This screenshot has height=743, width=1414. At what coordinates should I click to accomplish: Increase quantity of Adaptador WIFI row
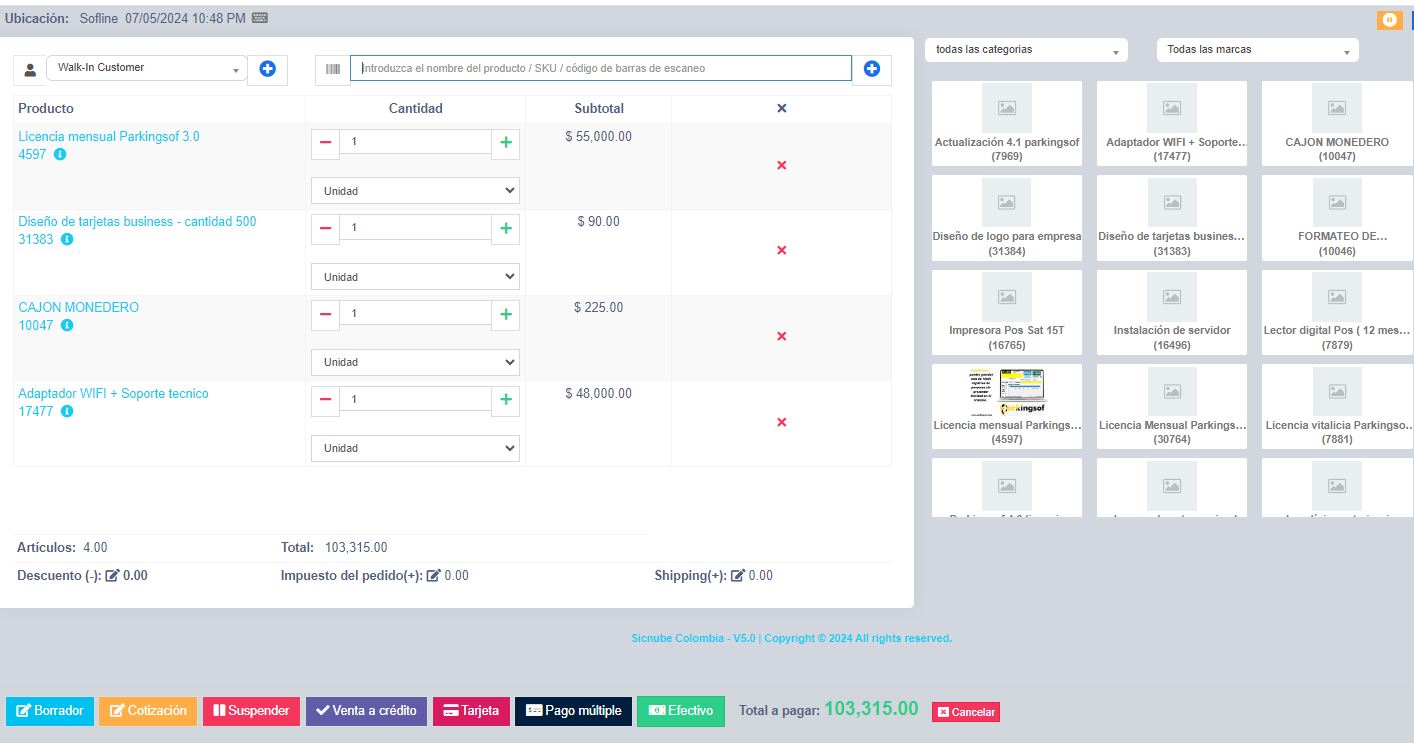coord(506,400)
